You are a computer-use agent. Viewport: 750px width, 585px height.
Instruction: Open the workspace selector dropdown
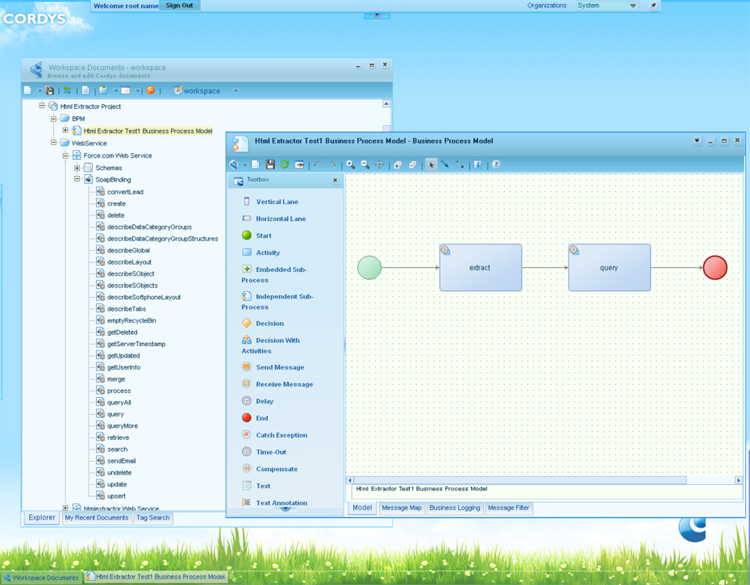236,91
